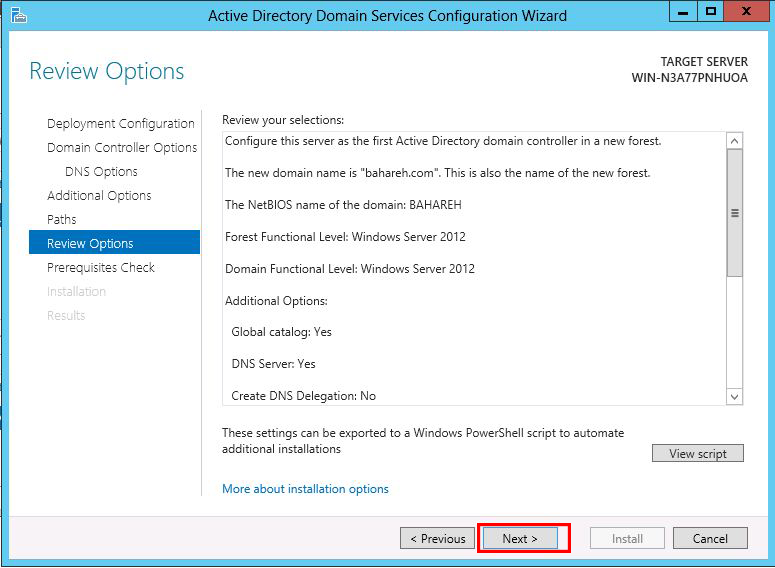Click the Previous button
The image size is (775, 568).
(x=437, y=538)
